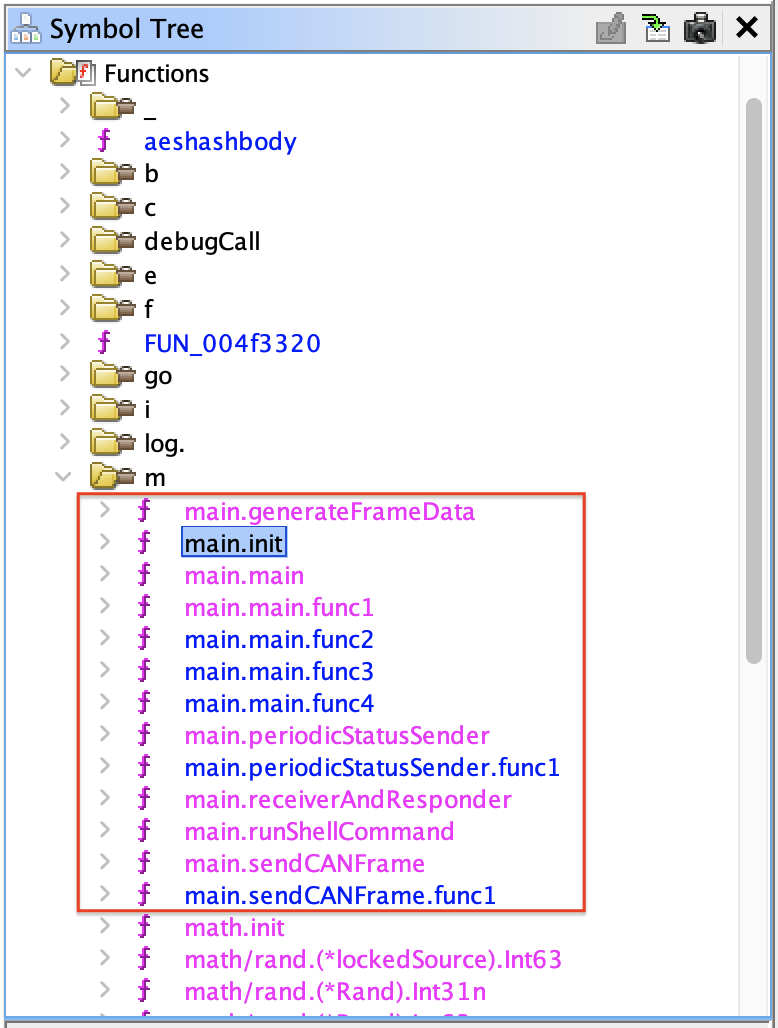Screen dimensions: 778x1028
Task: Click the go folder icon
Action: pos(113,376)
